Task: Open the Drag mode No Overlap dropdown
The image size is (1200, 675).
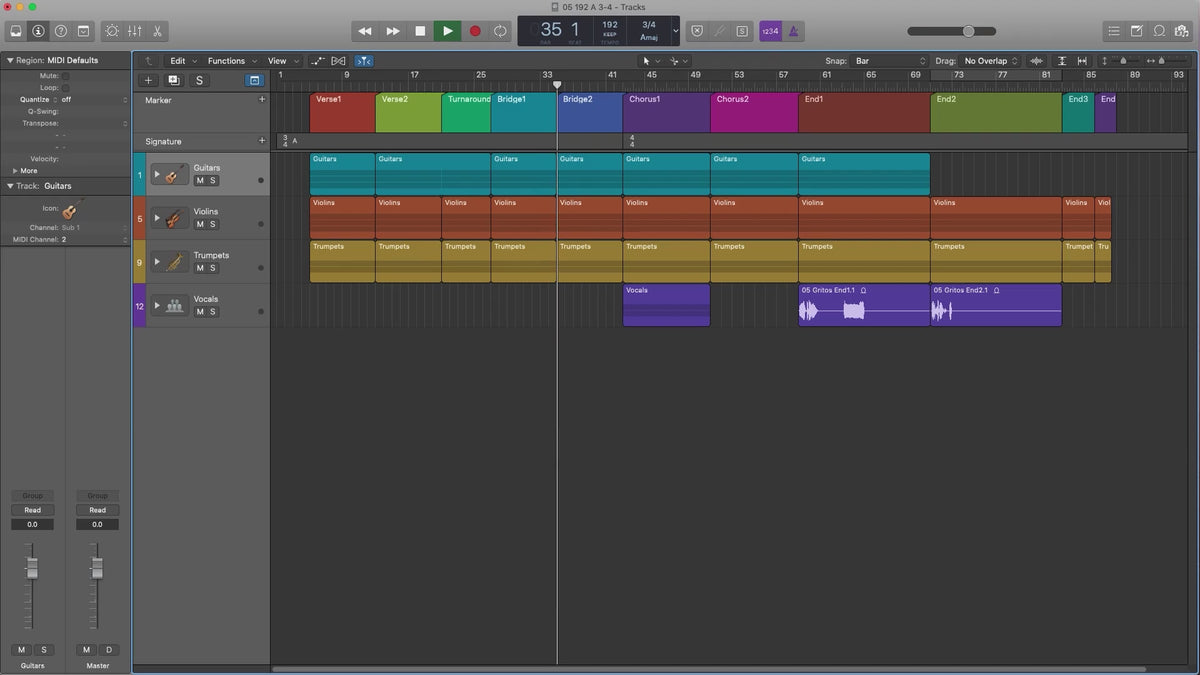Action: click(990, 61)
